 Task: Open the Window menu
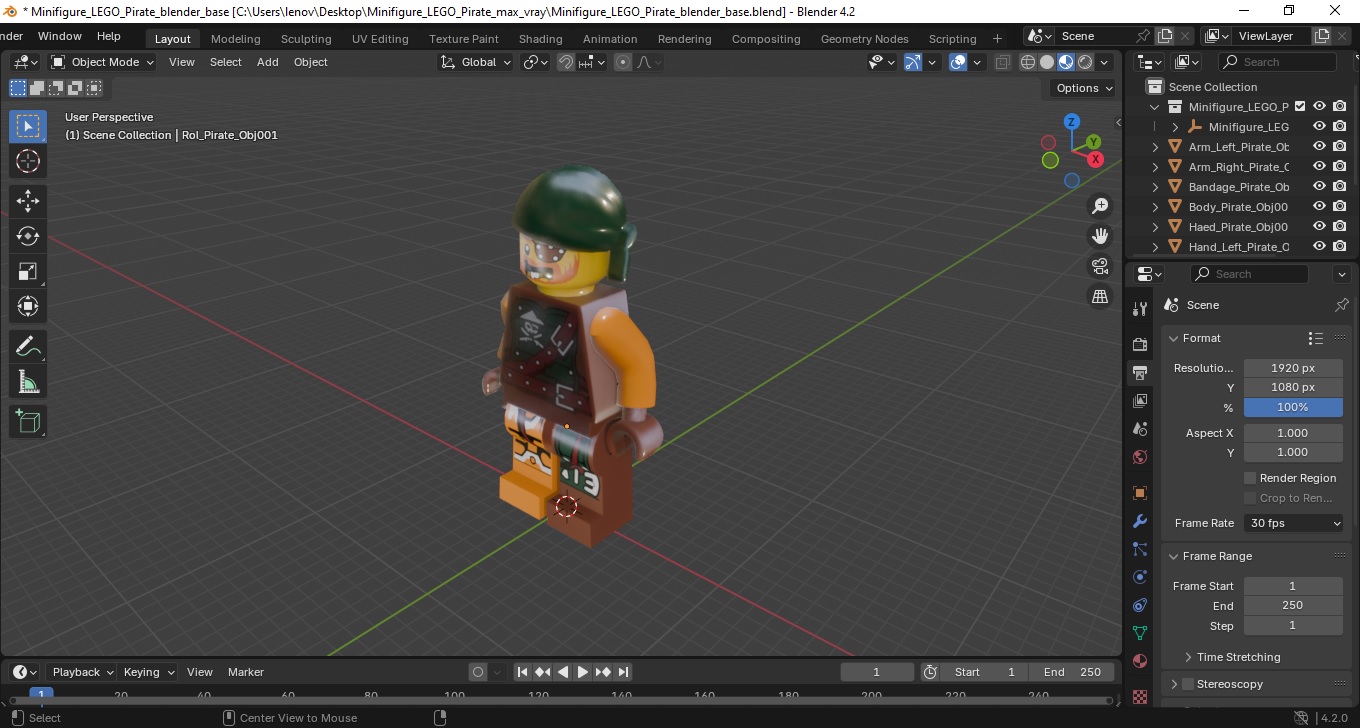(x=59, y=36)
